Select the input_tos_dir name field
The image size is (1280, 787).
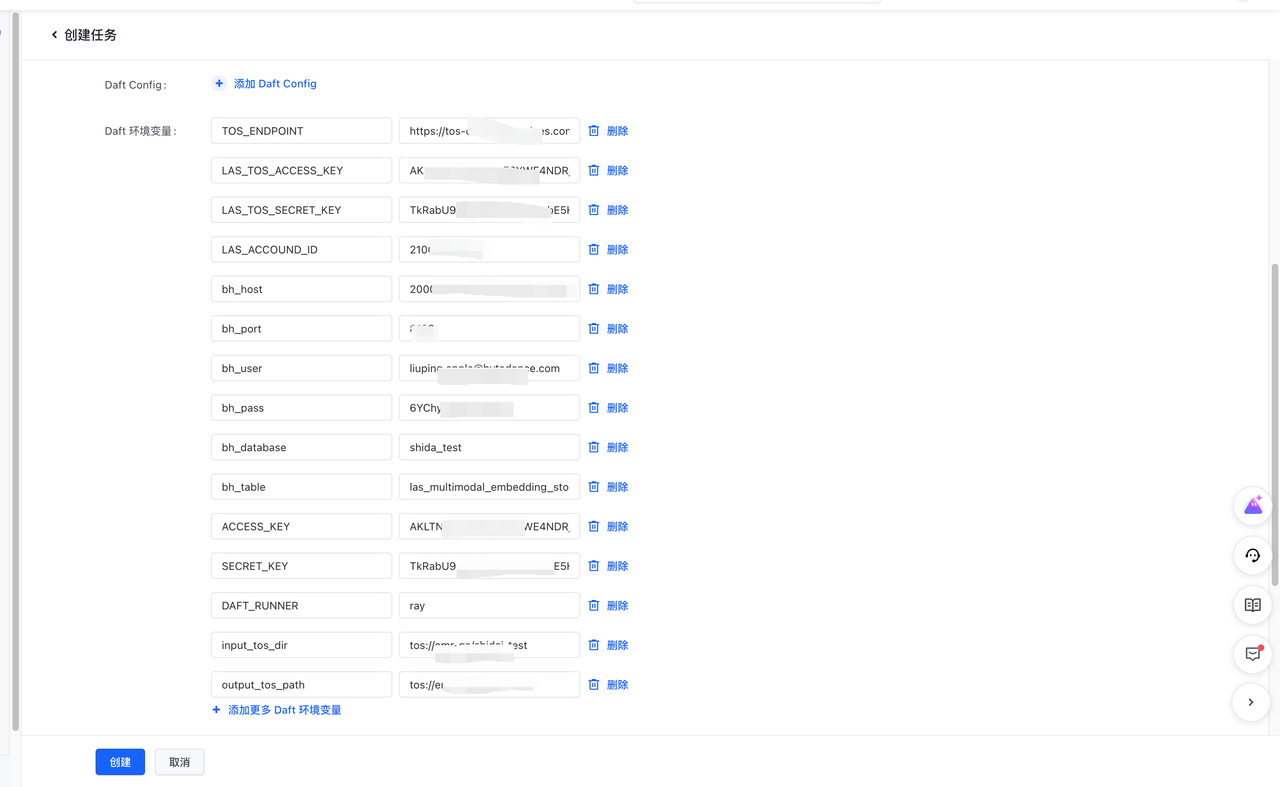point(301,645)
